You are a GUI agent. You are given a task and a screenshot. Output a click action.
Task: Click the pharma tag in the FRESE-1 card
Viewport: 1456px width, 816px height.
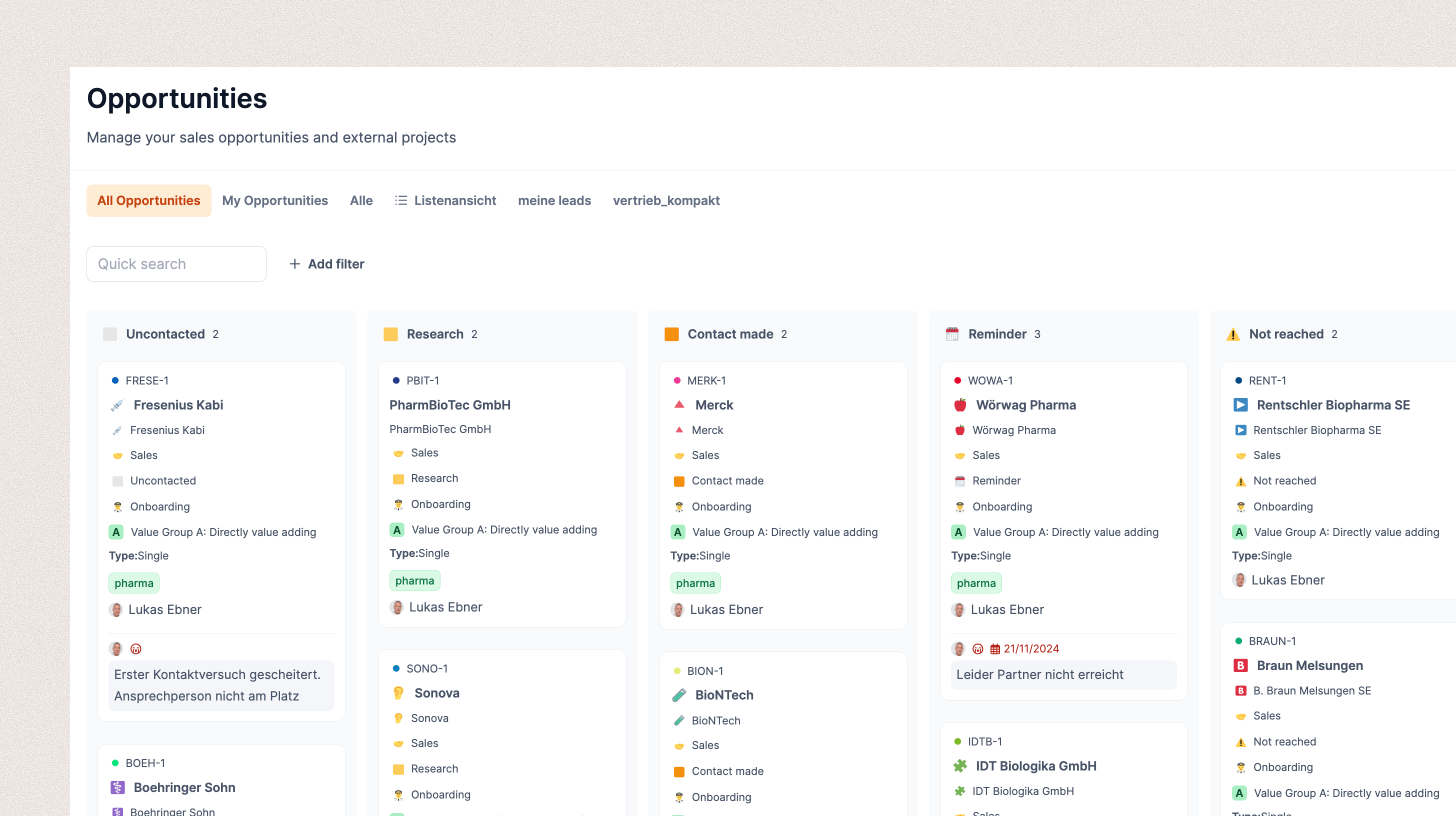pos(134,583)
